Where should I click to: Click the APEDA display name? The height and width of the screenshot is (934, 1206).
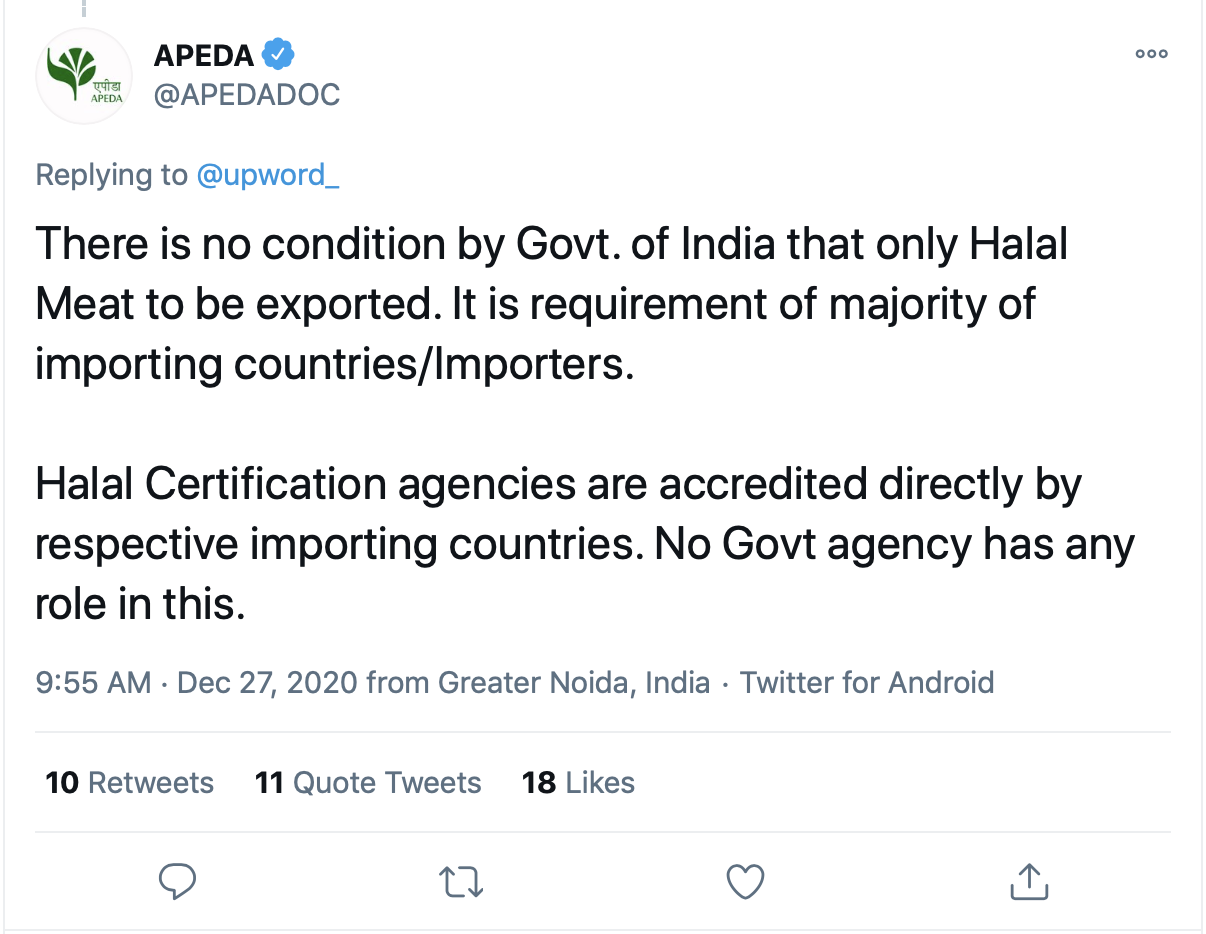pos(204,55)
